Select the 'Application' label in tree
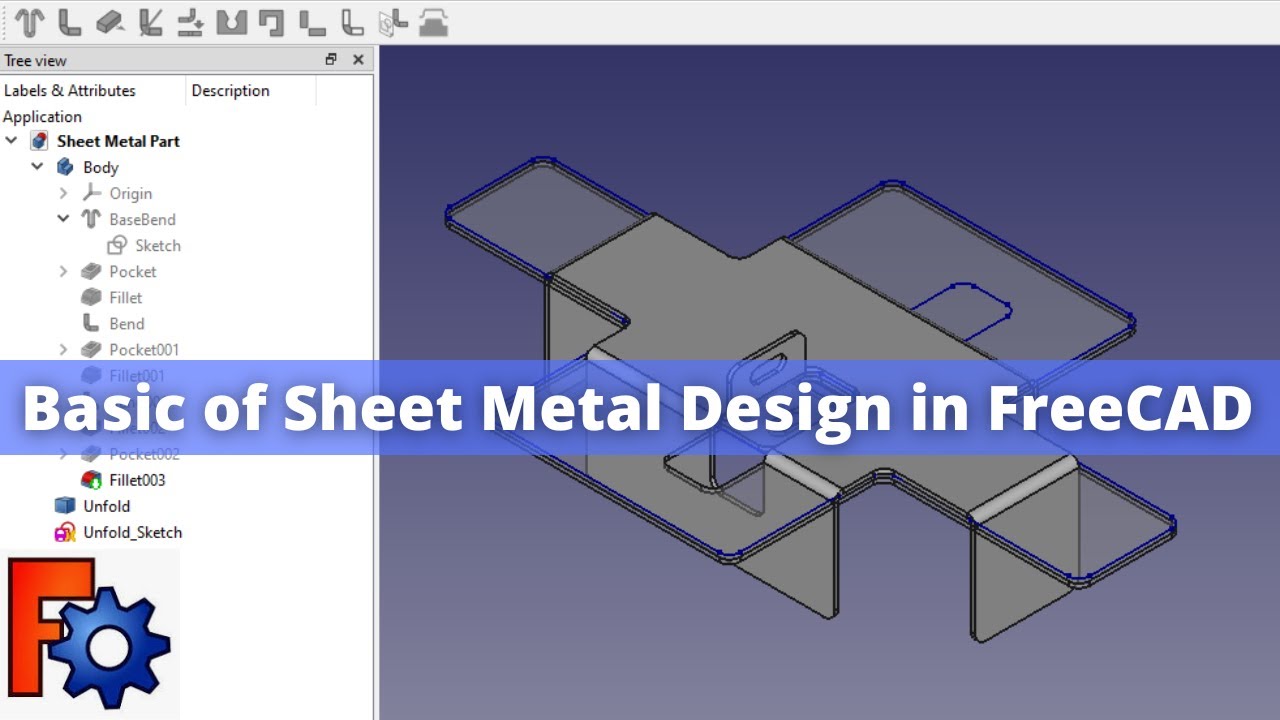The height and width of the screenshot is (720, 1280). [x=42, y=116]
